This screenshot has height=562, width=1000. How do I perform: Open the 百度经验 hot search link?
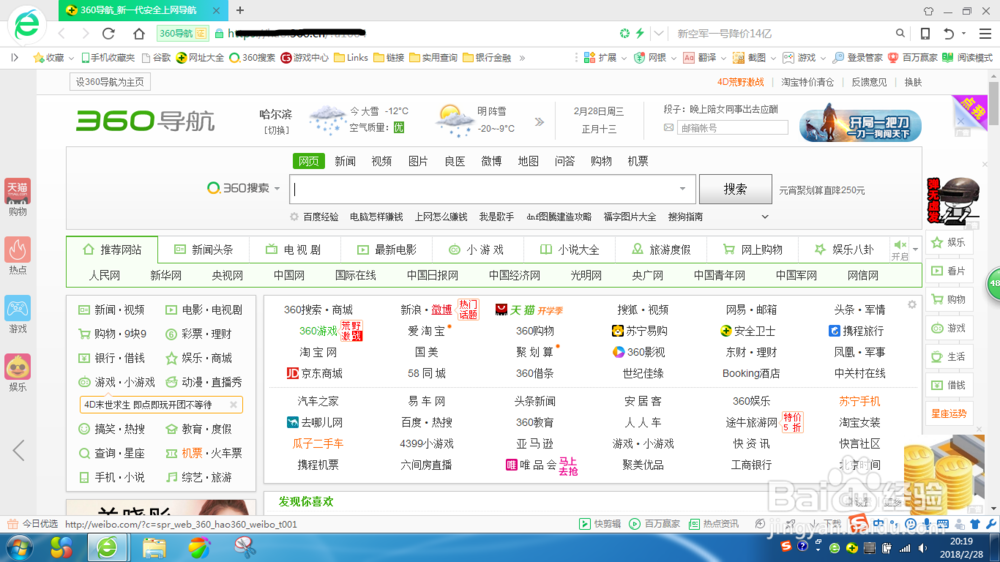pos(321,217)
